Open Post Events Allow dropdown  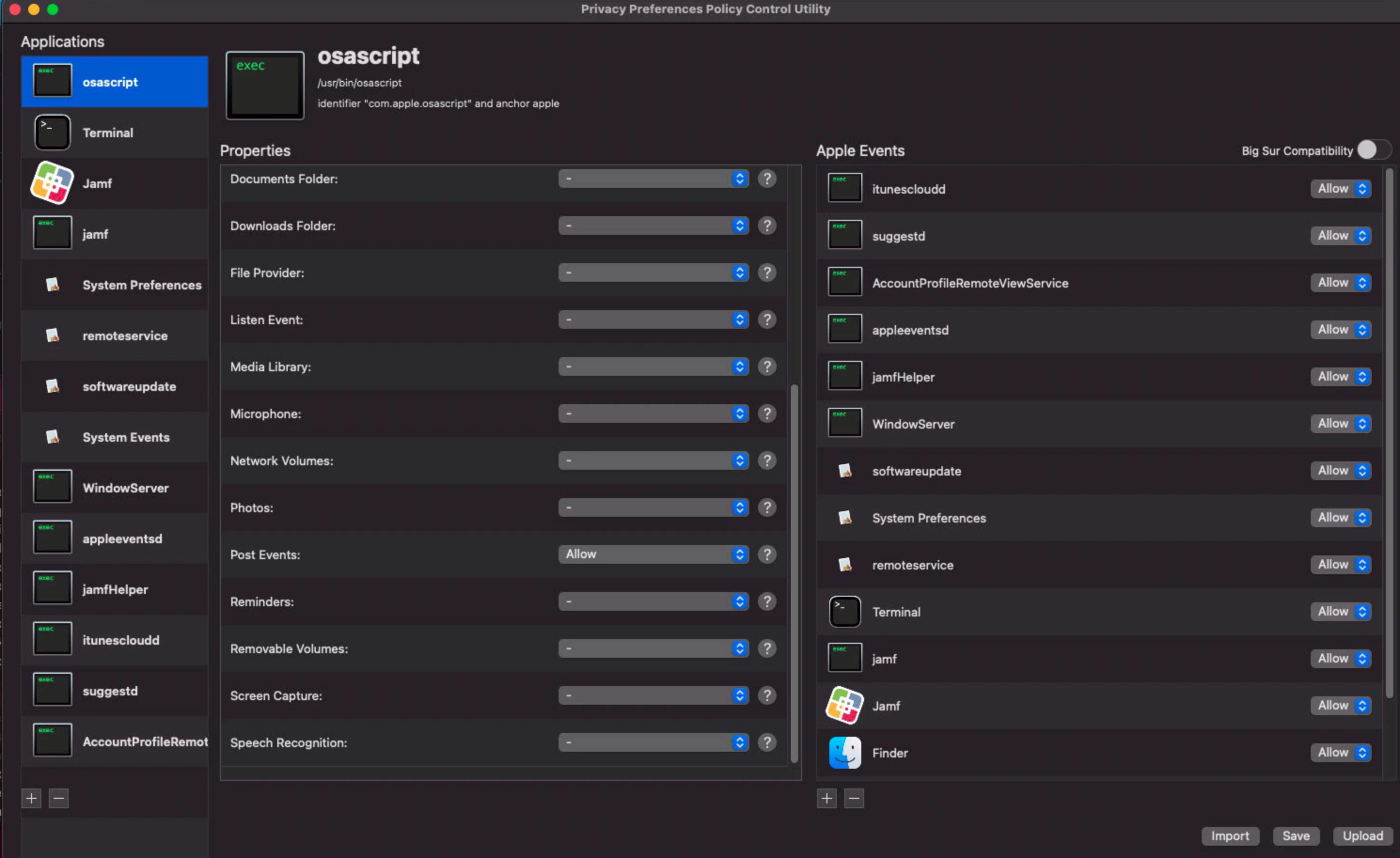653,554
